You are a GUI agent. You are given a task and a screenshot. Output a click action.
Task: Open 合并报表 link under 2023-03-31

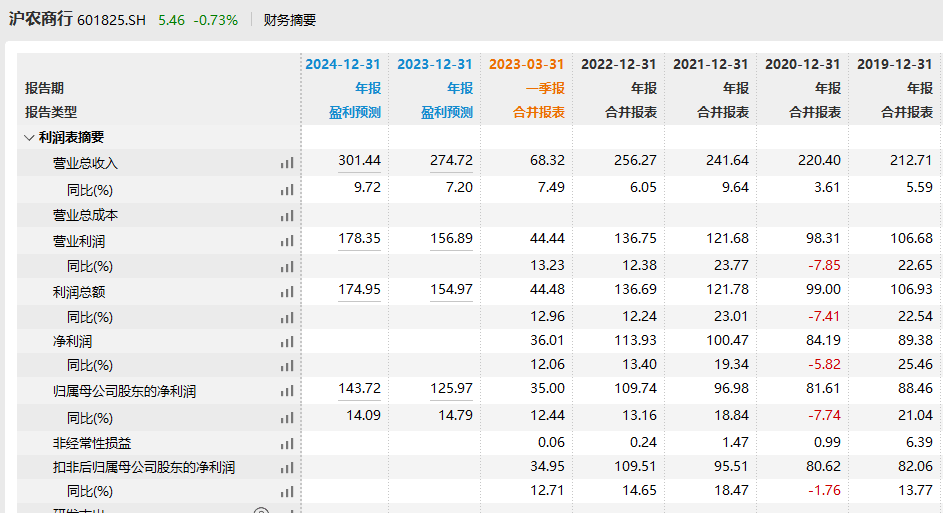[x=539, y=113]
